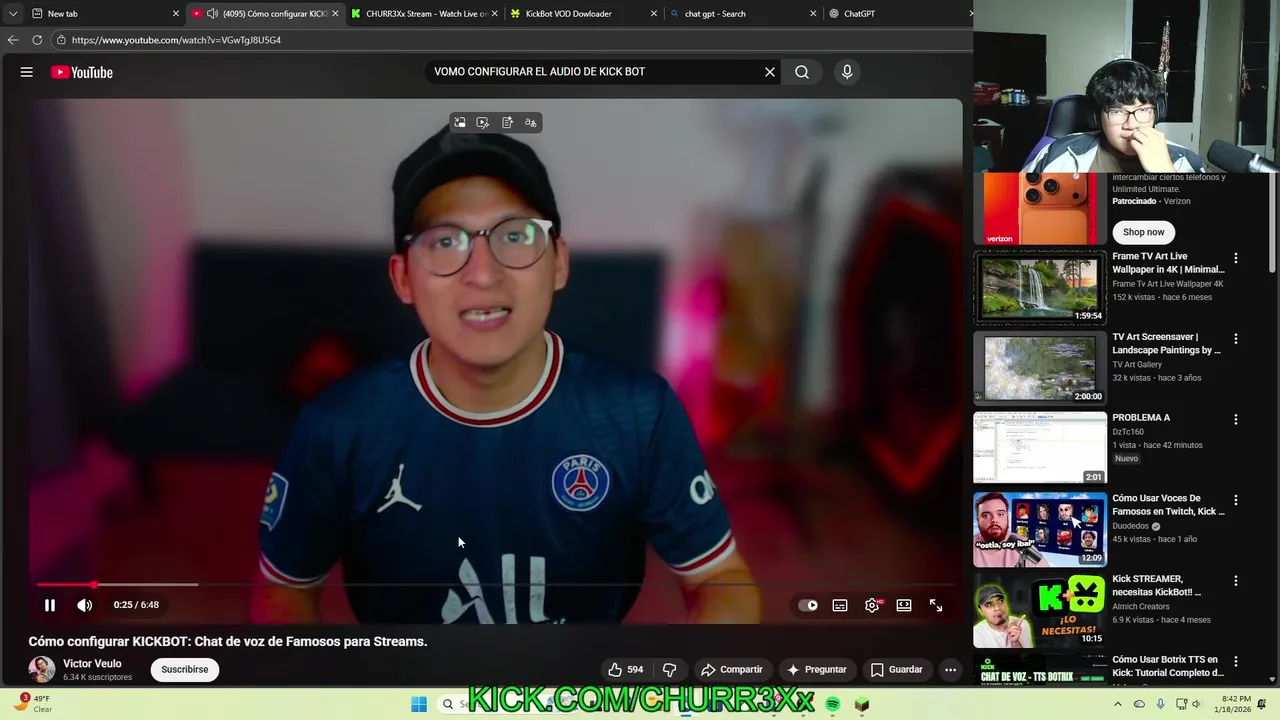Open Cómo Usar Botrix TTS title

[x=1168, y=666]
